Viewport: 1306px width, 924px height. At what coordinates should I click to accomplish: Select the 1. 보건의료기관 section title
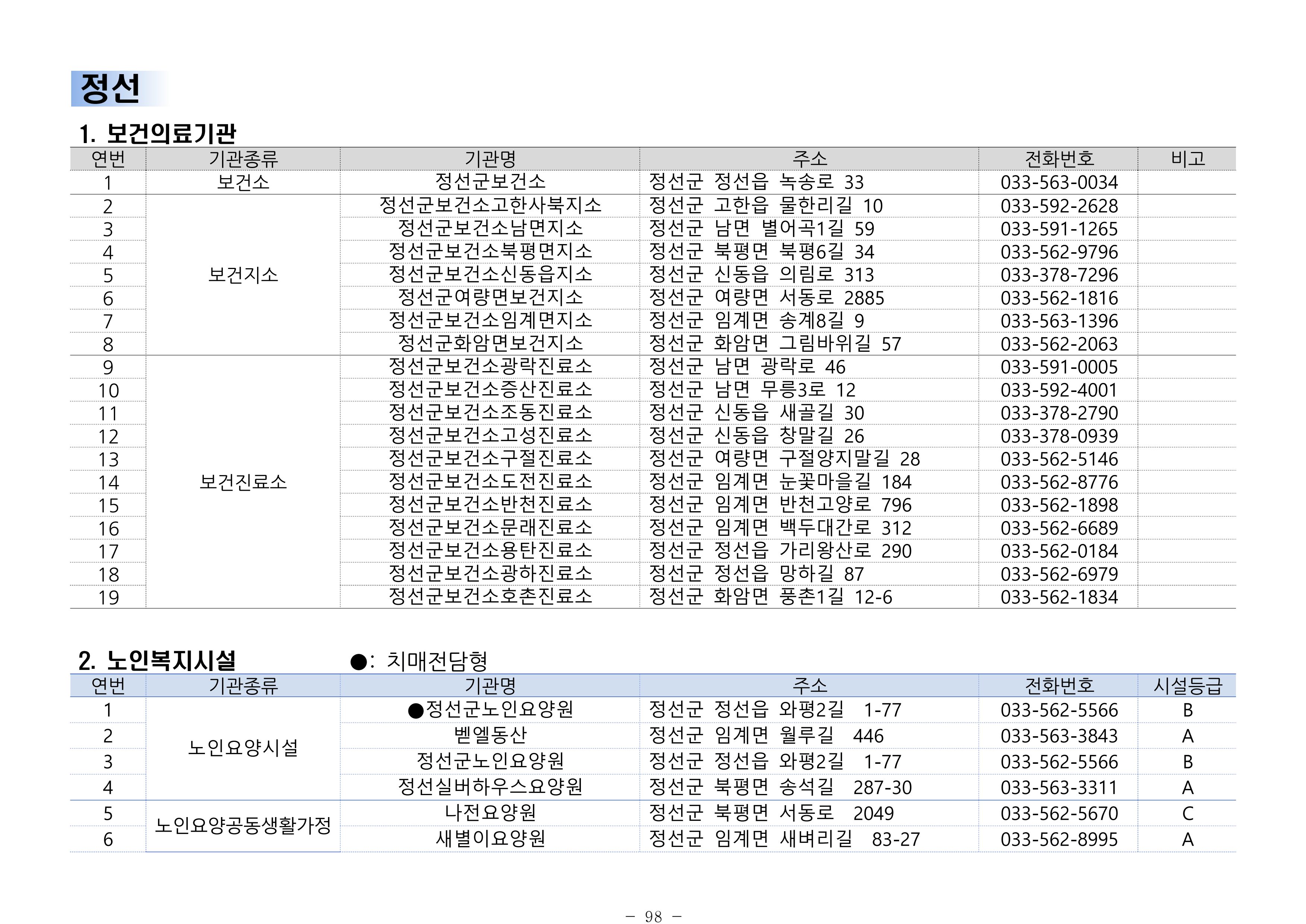tap(158, 134)
